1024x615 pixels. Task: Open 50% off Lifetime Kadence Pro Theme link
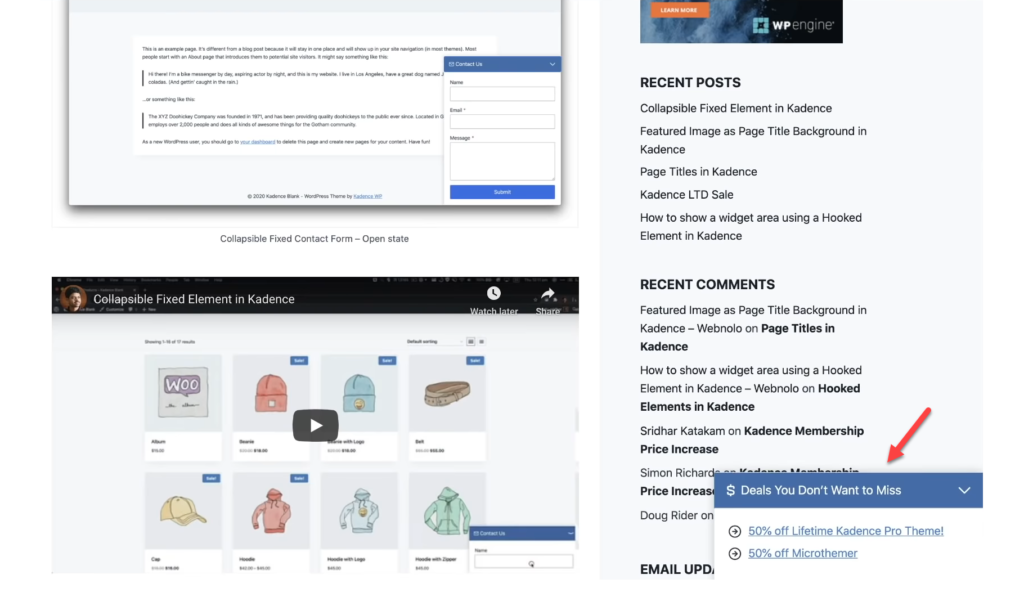[x=846, y=531]
